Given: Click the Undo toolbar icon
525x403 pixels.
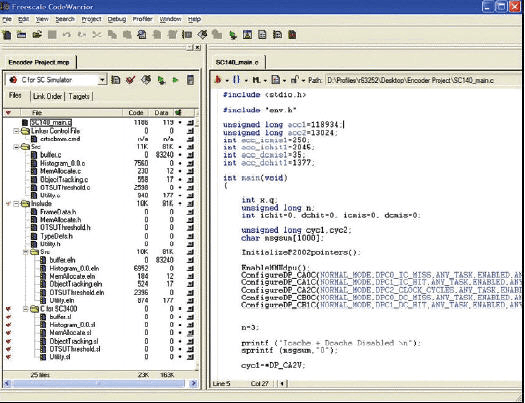Looking at the screenshot, I should coord(67,35).
